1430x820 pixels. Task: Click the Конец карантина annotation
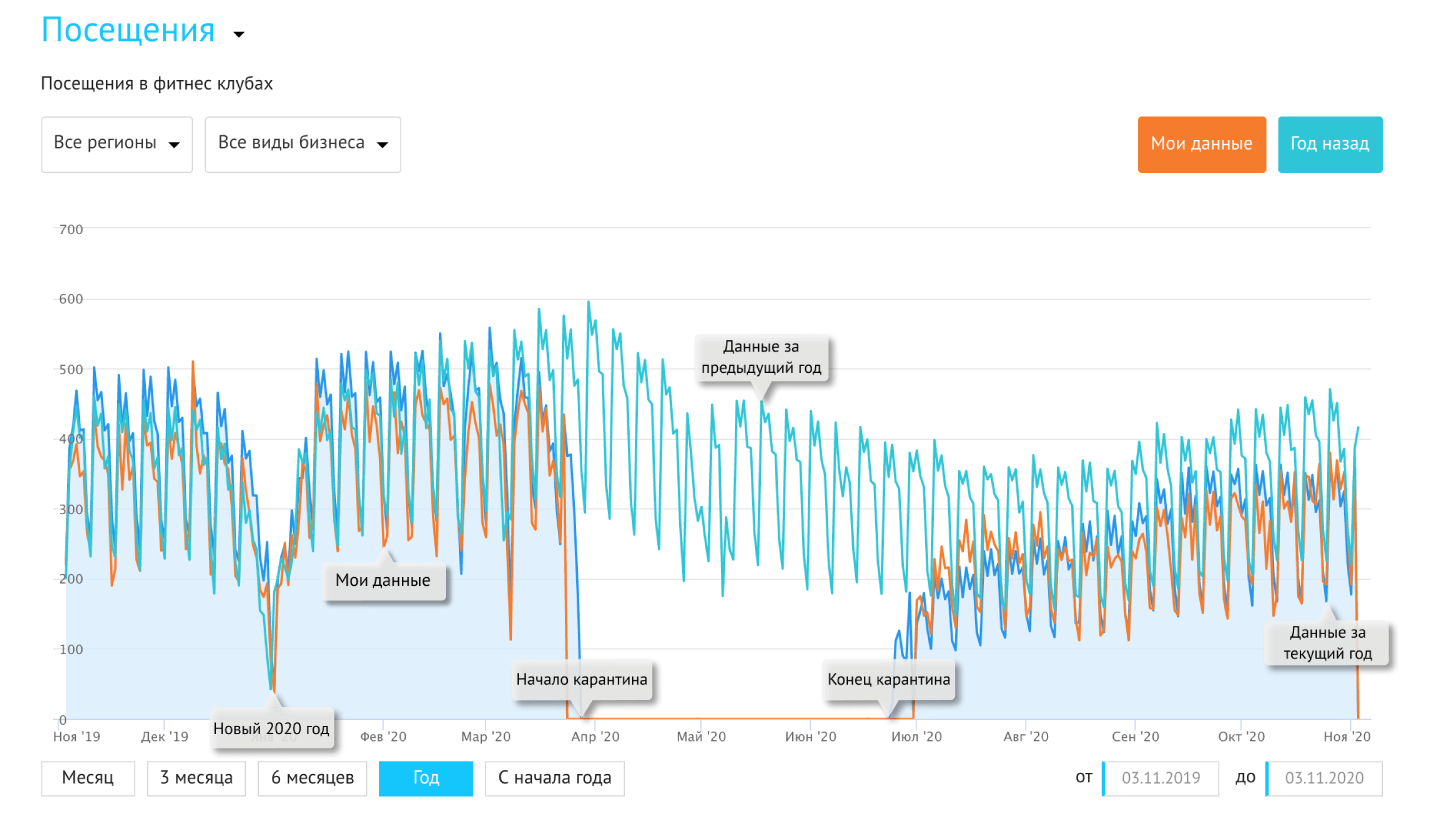click(x=889, y=680)
